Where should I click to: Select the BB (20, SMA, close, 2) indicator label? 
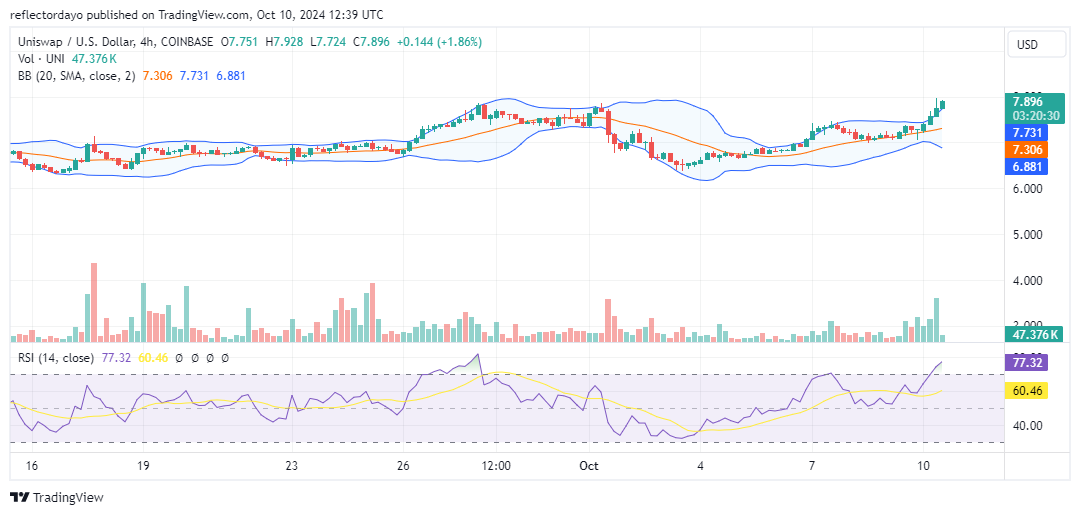click(x=74, y=76)
